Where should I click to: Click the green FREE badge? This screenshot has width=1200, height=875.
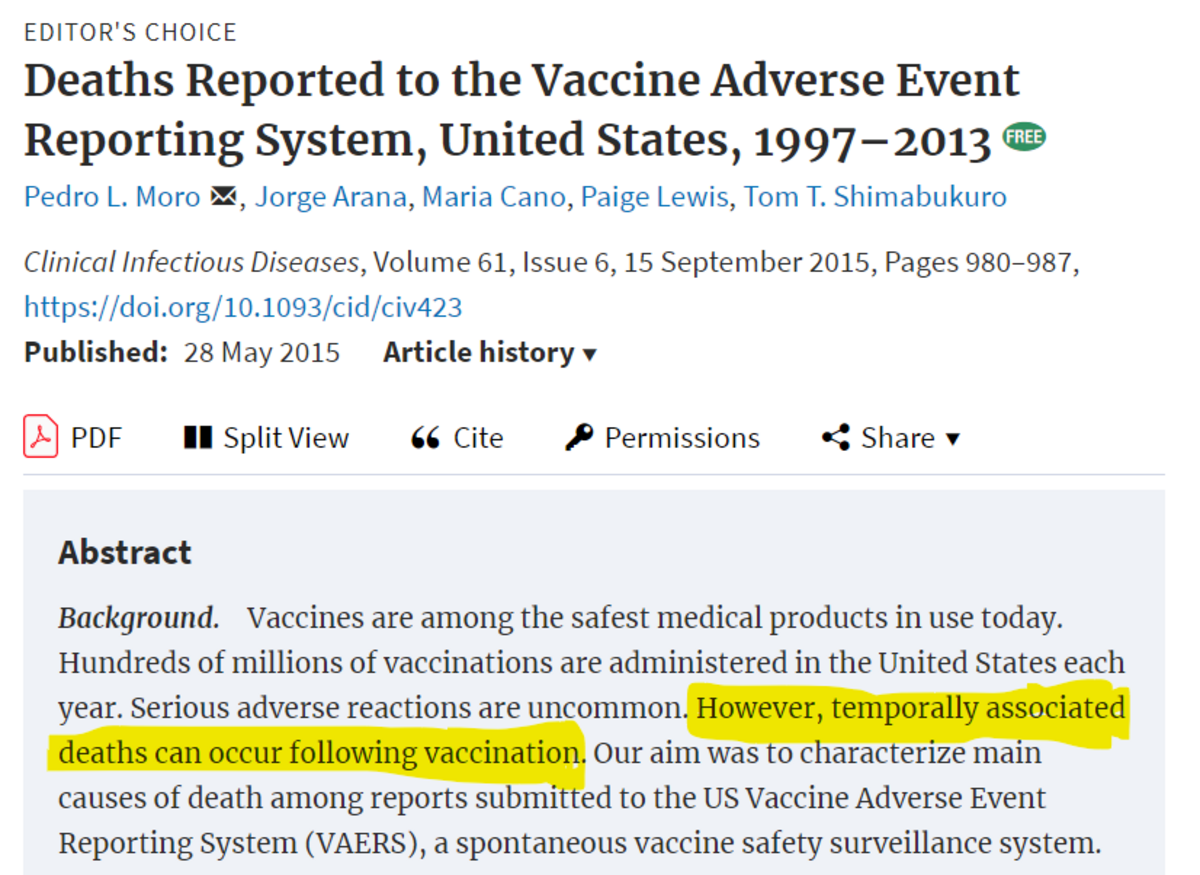tap(1024, 138)
